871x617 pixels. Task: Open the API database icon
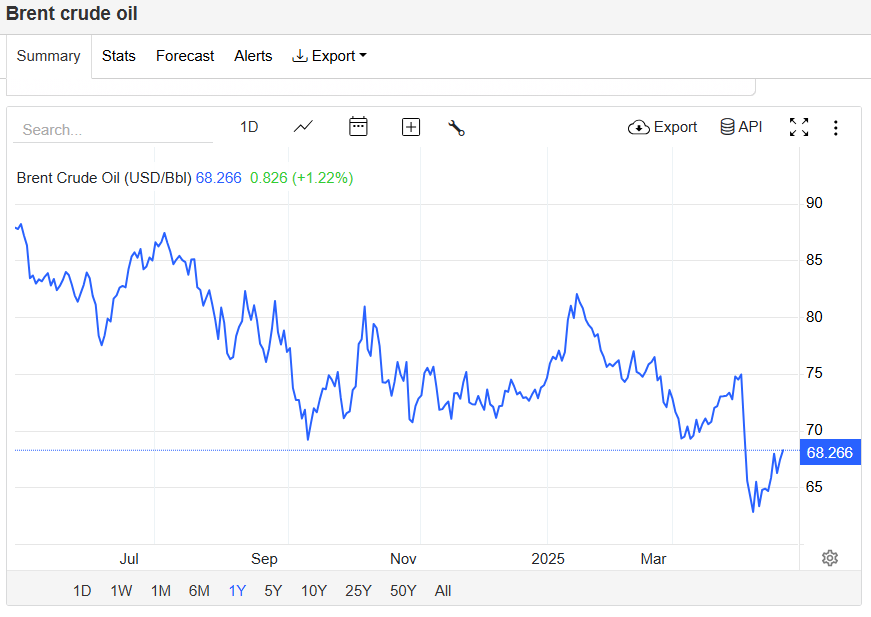tap(741, 127)
